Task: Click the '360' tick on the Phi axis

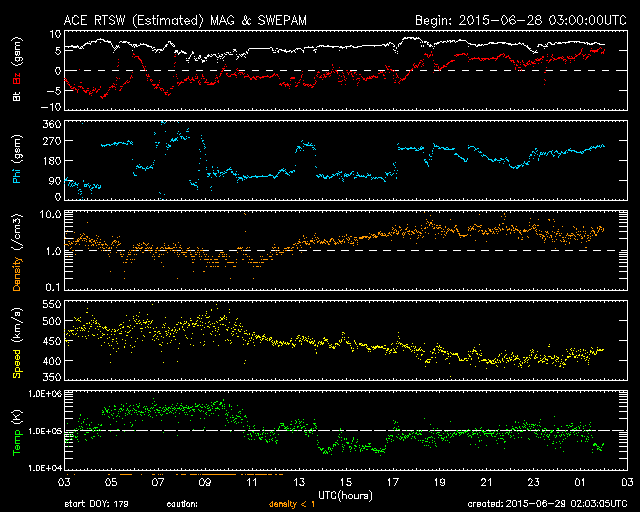Action: point(52,124)
